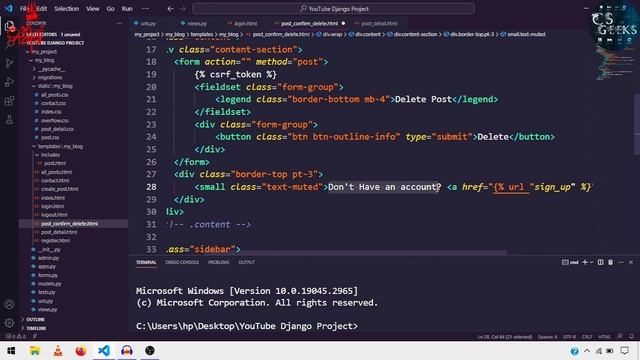The image size is (640, 360).
Task: Click the HTML language mode status entry
Action: point(604,337)
